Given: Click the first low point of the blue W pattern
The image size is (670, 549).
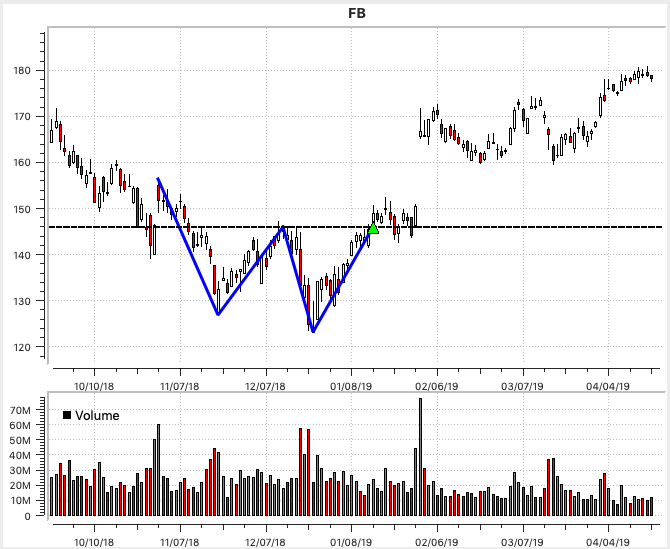Looking at the screenshot, I should tap(218, 314).
